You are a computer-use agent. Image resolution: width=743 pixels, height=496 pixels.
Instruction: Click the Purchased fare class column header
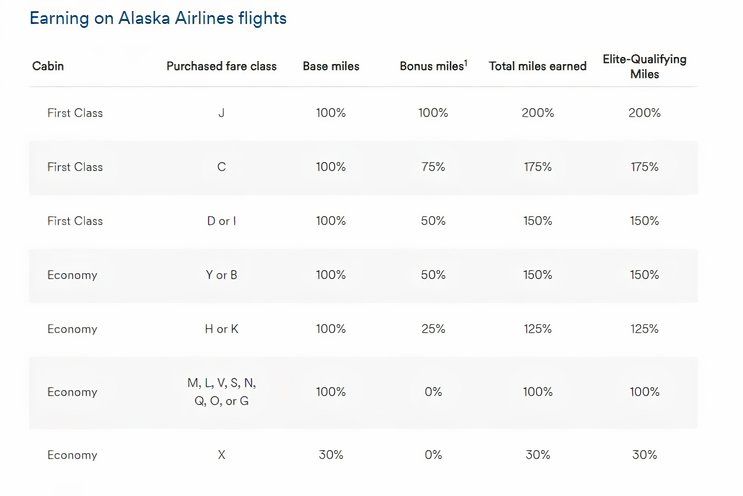221,66
